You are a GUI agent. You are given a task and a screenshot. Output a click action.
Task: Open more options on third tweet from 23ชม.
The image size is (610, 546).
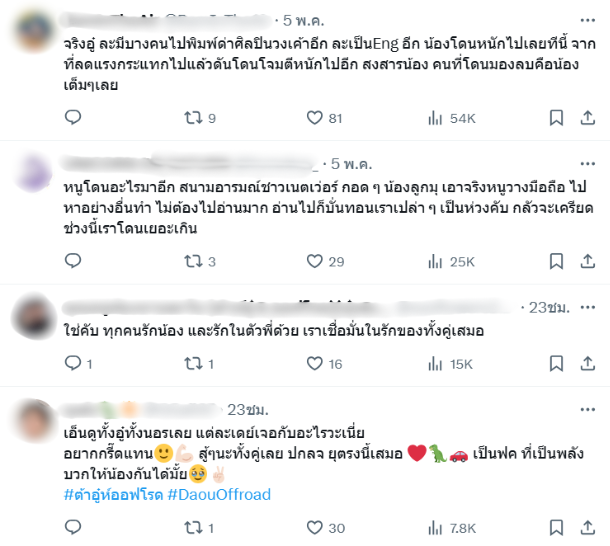click(x=587, y=307)
